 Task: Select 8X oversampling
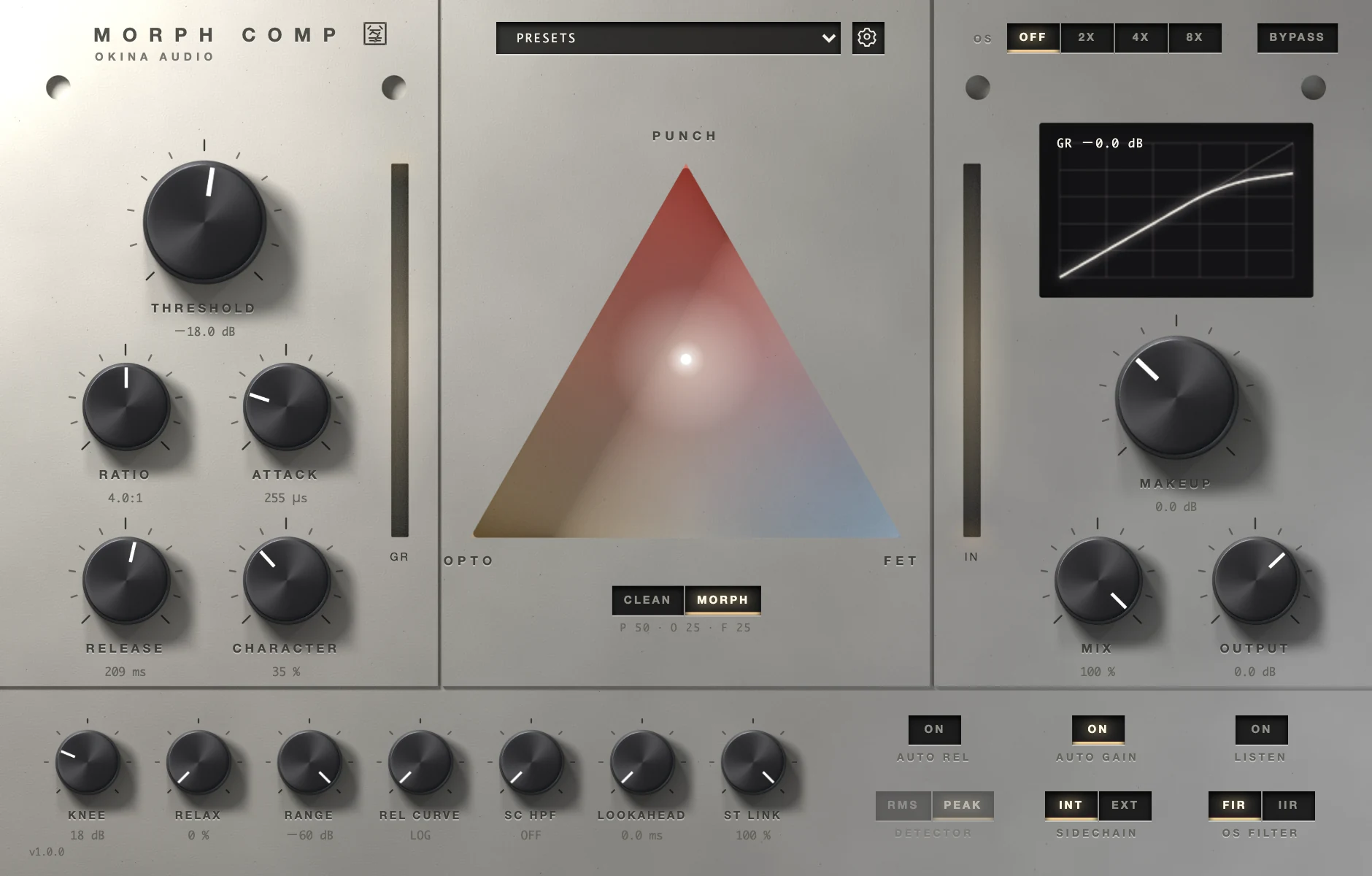click(1195, 37)
